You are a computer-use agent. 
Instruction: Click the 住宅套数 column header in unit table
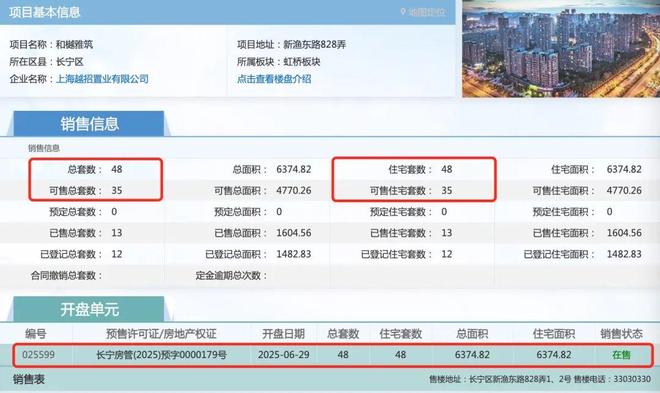[x=401, y=334]
